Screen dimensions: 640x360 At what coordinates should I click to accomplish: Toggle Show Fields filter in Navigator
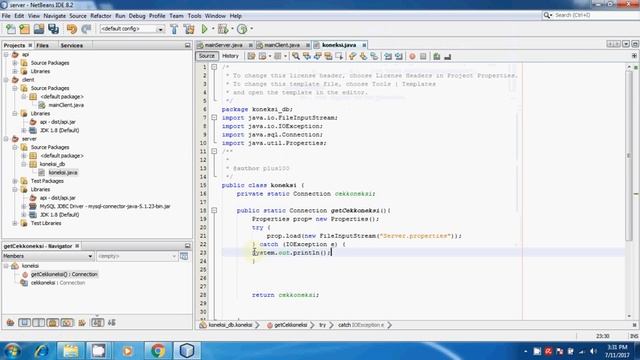[24, 322]
